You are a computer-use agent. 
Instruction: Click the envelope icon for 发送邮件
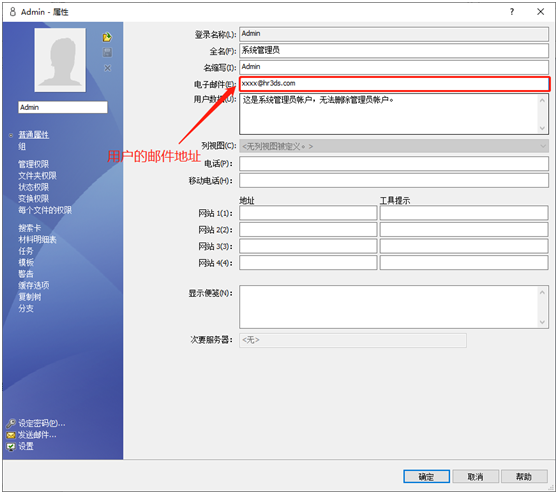[11, 435]
